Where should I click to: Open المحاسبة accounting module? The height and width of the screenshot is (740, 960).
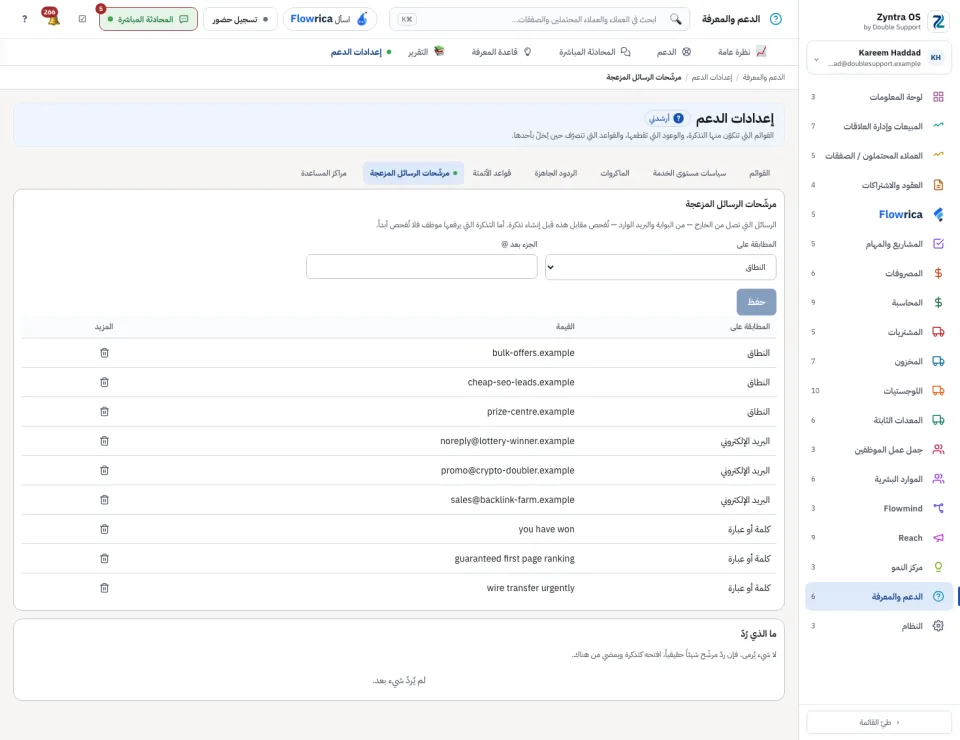pos(879,302)
